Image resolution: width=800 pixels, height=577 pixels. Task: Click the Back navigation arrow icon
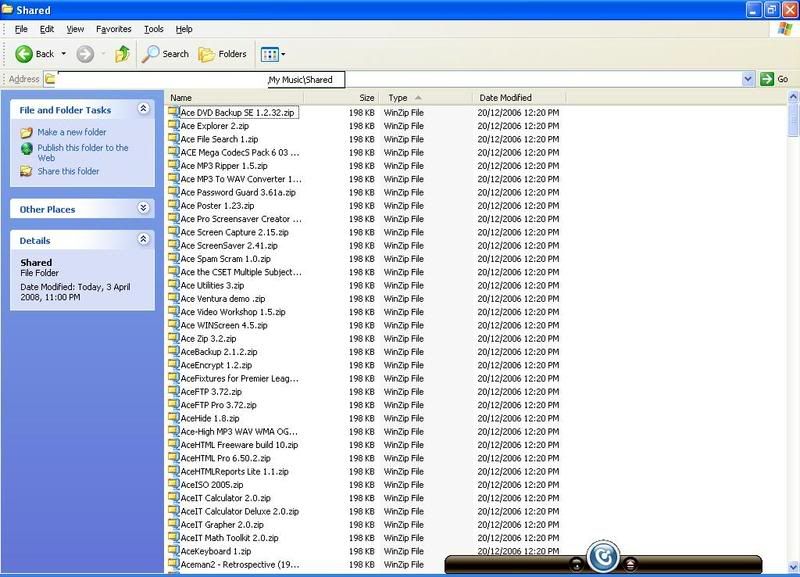pyautogui.click(x=23, y=54)
